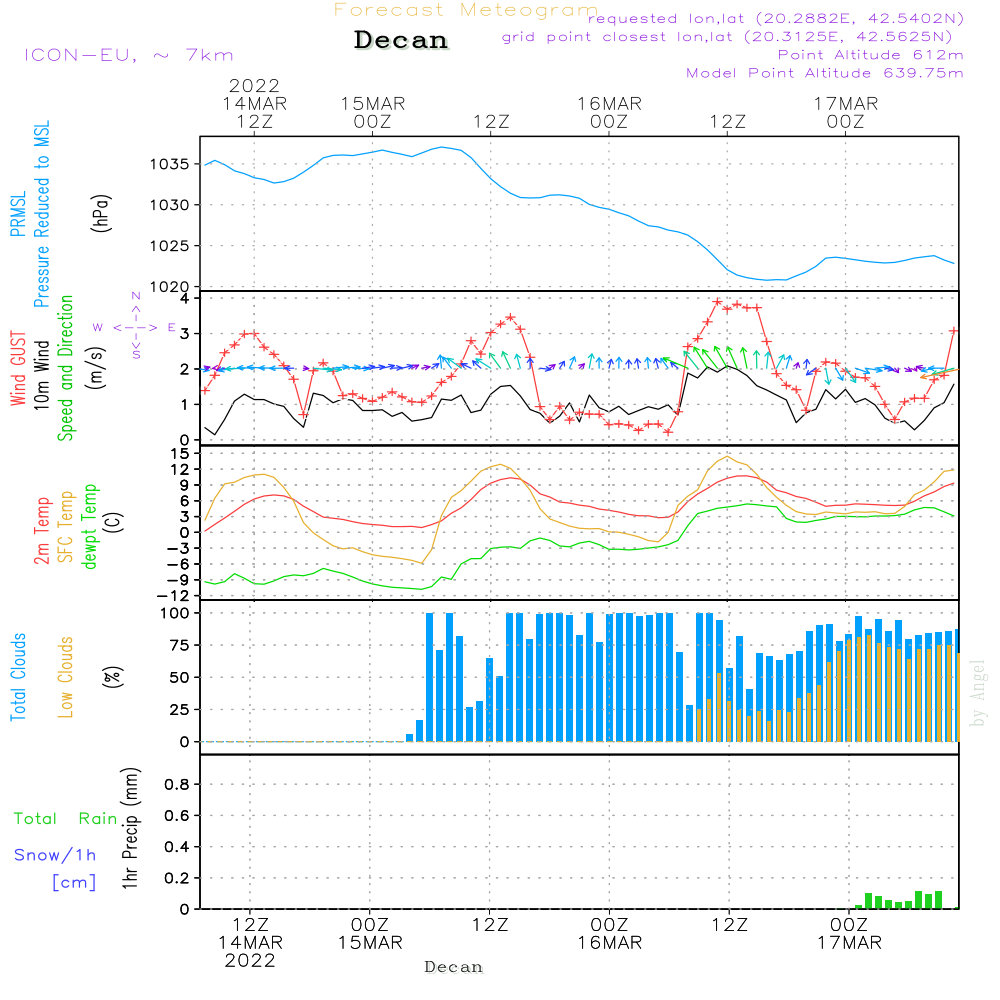This screenshot has height=1000, width=1000.
Task: Click the 'dewpt Temp' green label
Action: coord(89,526)
